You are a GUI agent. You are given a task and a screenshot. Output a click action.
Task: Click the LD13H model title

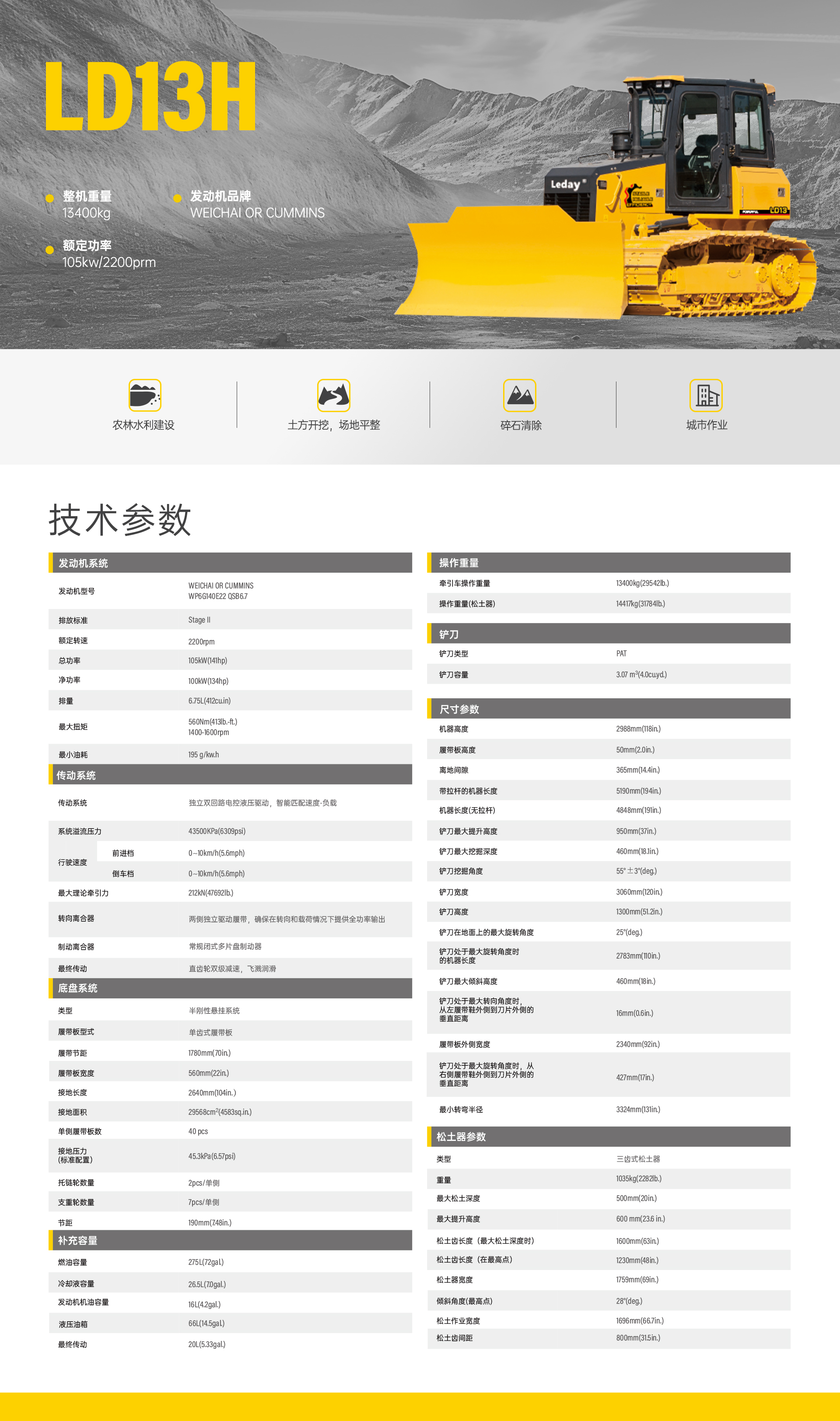point(150,97)
